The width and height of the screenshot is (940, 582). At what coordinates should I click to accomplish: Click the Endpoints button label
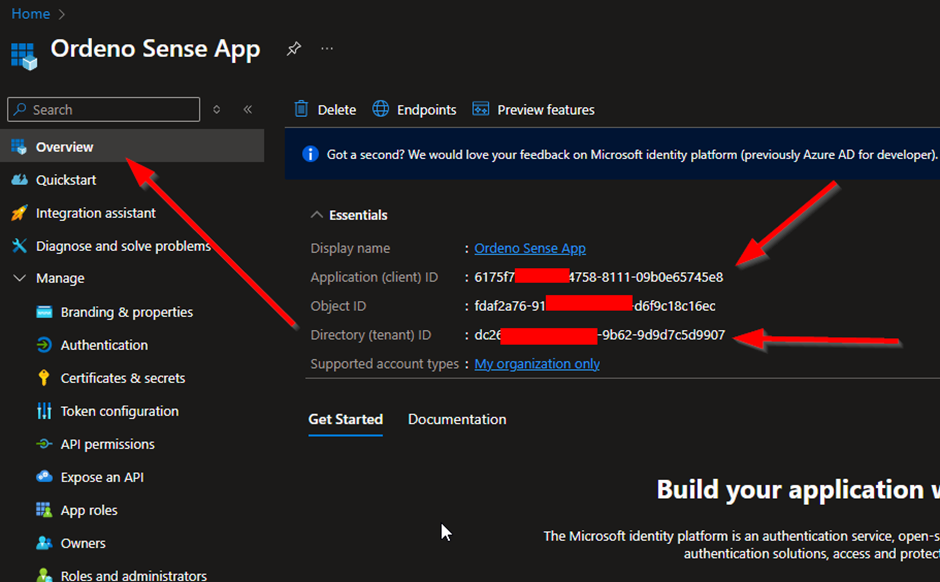click(x=426, y=110)
